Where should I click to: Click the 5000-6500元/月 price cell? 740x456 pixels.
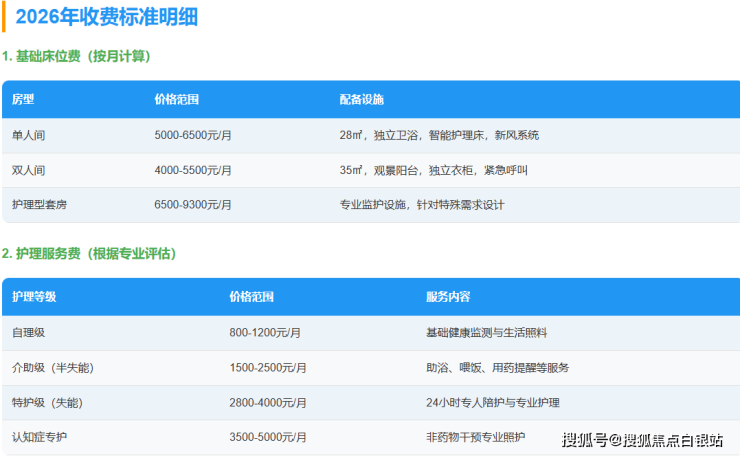click(x=193, y=135)
